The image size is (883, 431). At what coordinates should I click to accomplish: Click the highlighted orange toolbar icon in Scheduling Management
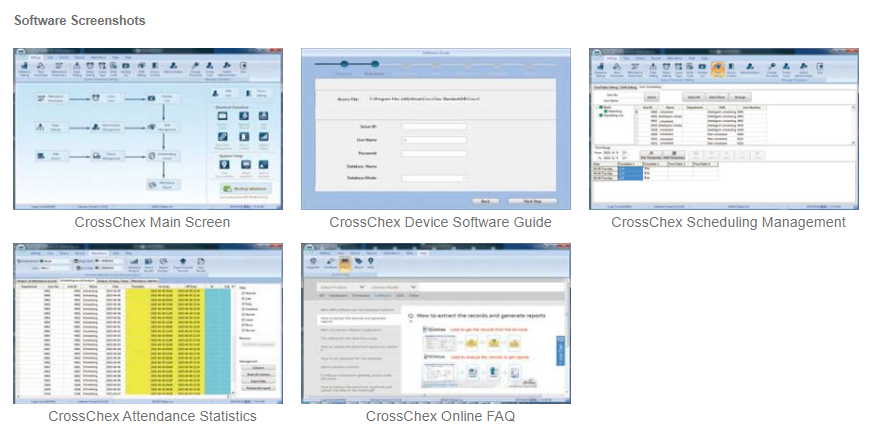[x=718, y=69]
